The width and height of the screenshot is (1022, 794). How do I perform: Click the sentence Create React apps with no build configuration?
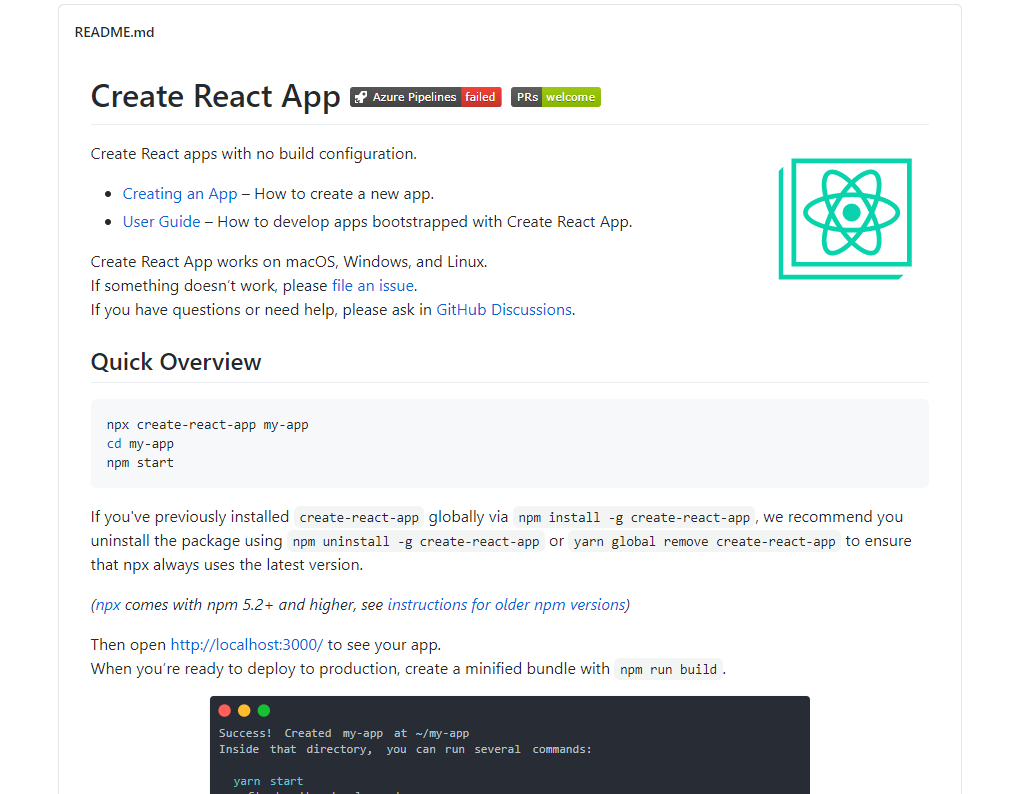[x=254, y=154]
